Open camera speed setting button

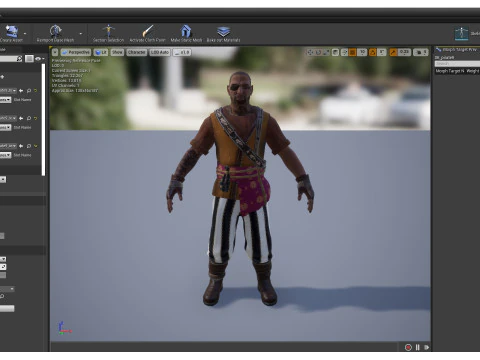click(x=421, y=52)
